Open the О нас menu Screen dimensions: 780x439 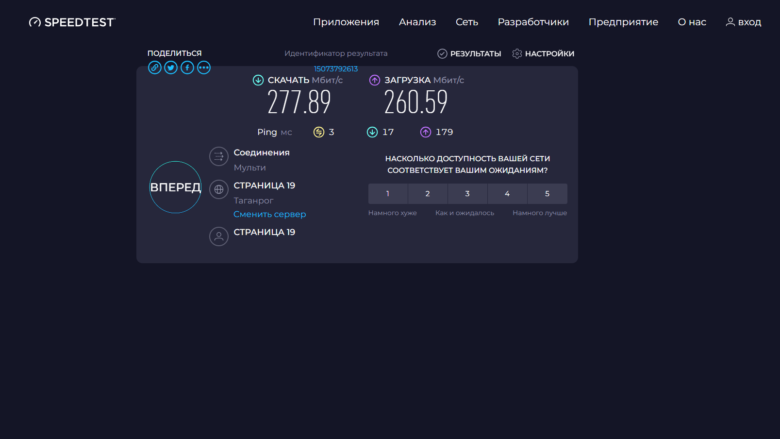click(x=692, y=22)
